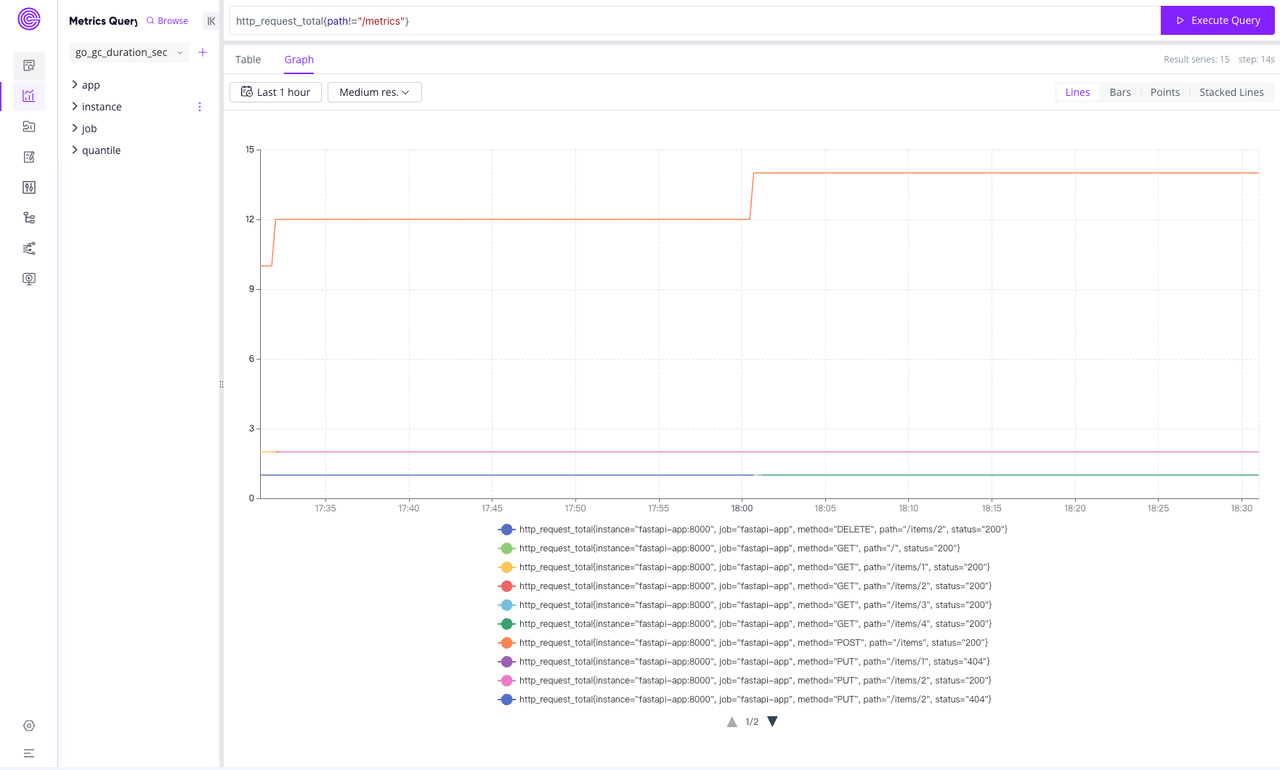The image size is (1280, 770).
Task: Click inside the PromQL query input field
Action: tap(690, 19)
